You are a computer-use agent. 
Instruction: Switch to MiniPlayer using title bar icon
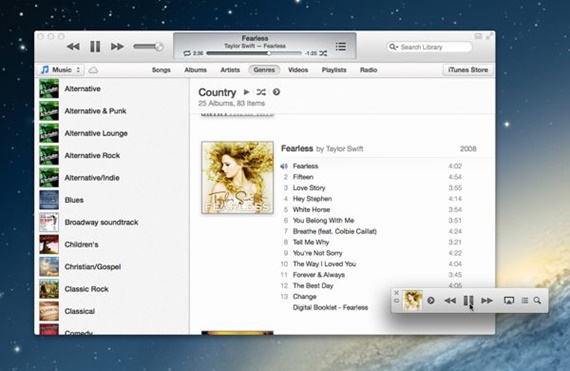478,36
